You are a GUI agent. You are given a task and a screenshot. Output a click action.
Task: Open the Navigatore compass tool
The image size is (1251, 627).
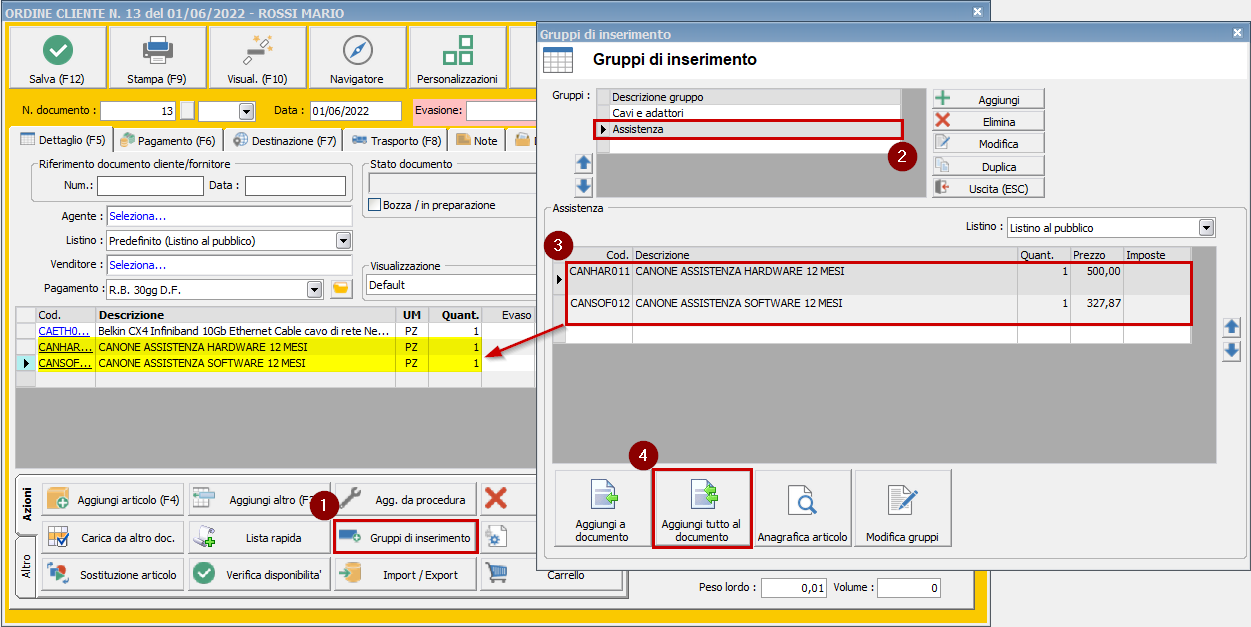[x=357, y=57]
